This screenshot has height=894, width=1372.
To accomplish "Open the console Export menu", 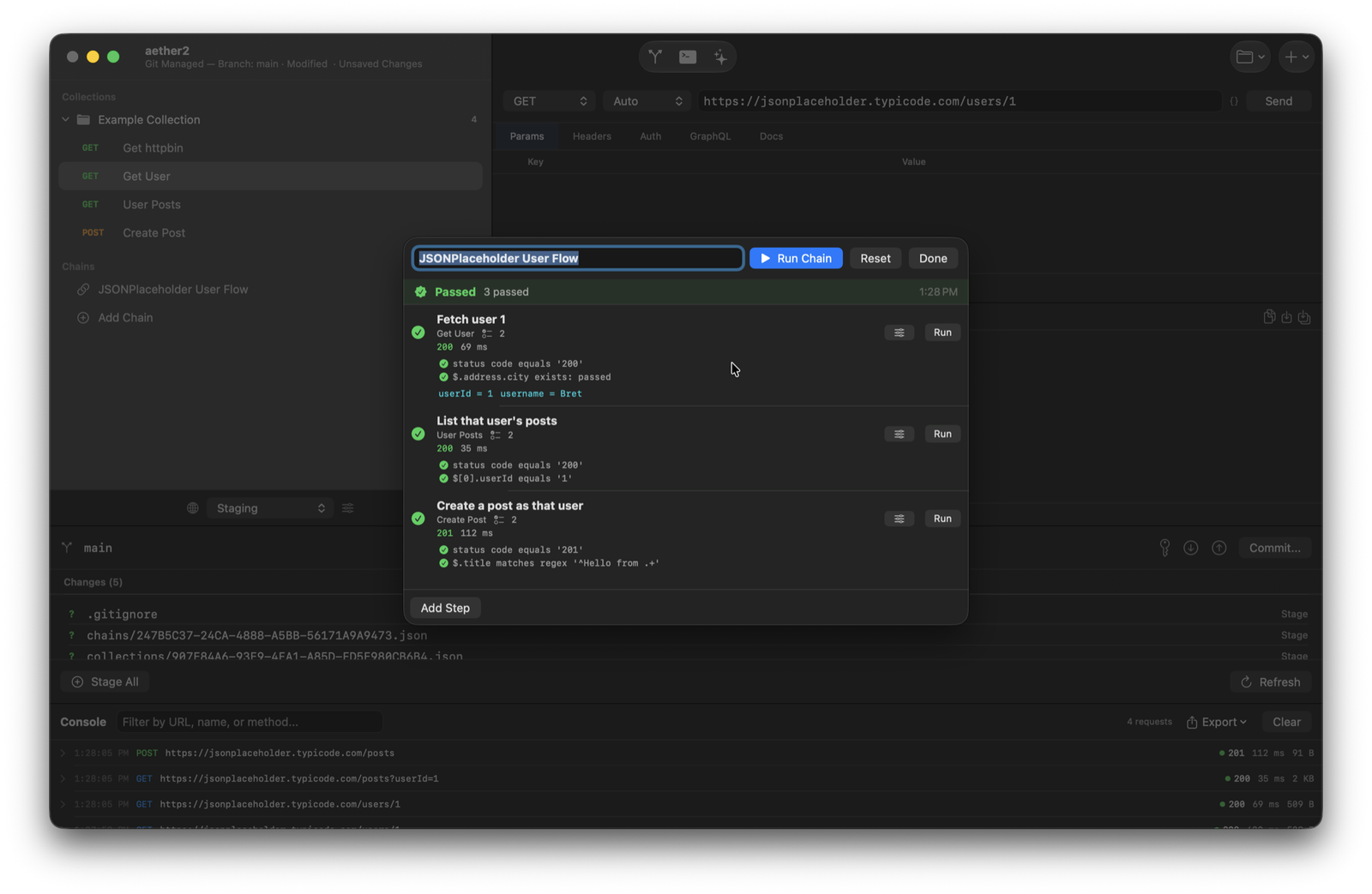I will coord(1216,722).
